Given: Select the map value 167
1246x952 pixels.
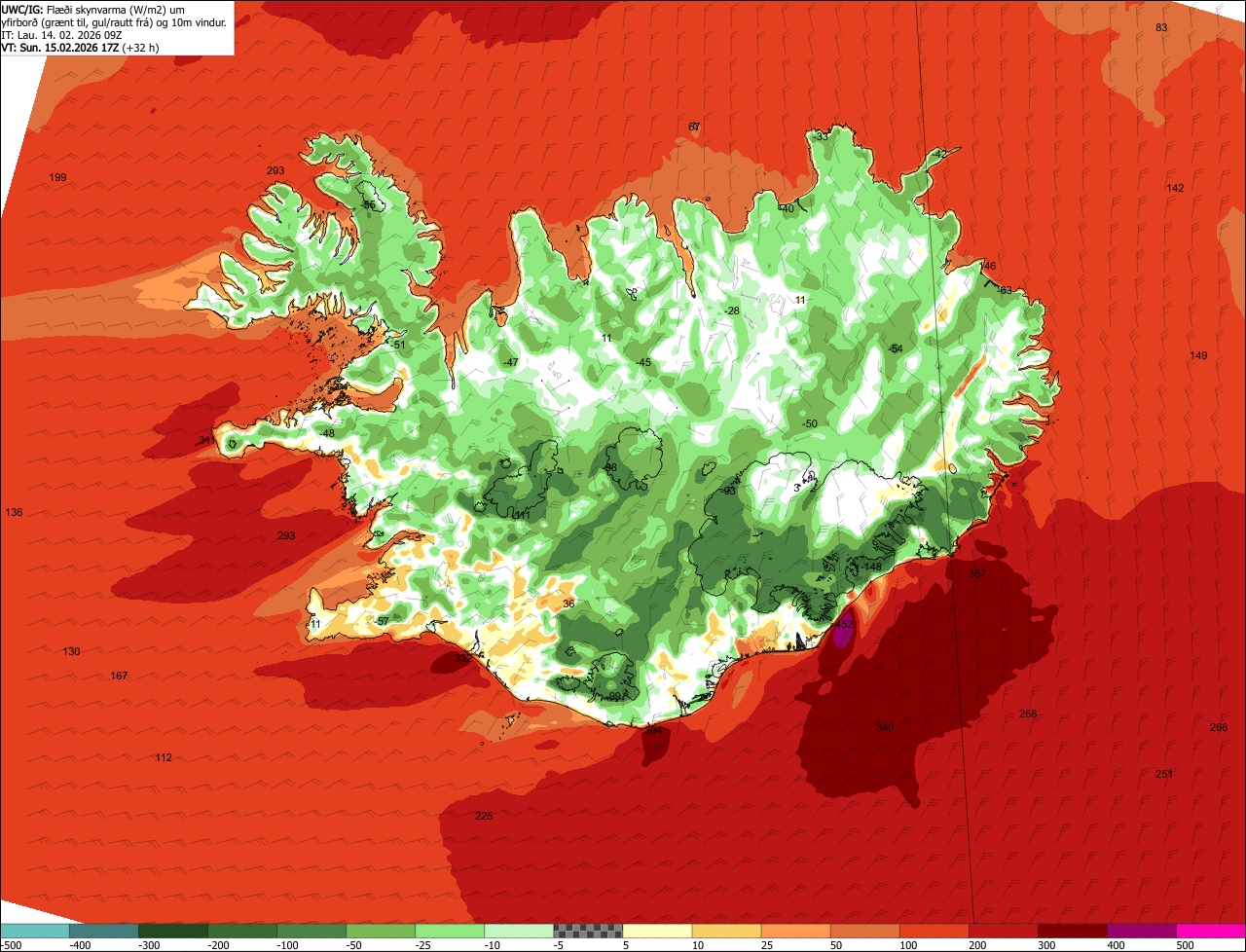Looking at the screenshot, I should (x=119, y=676).
